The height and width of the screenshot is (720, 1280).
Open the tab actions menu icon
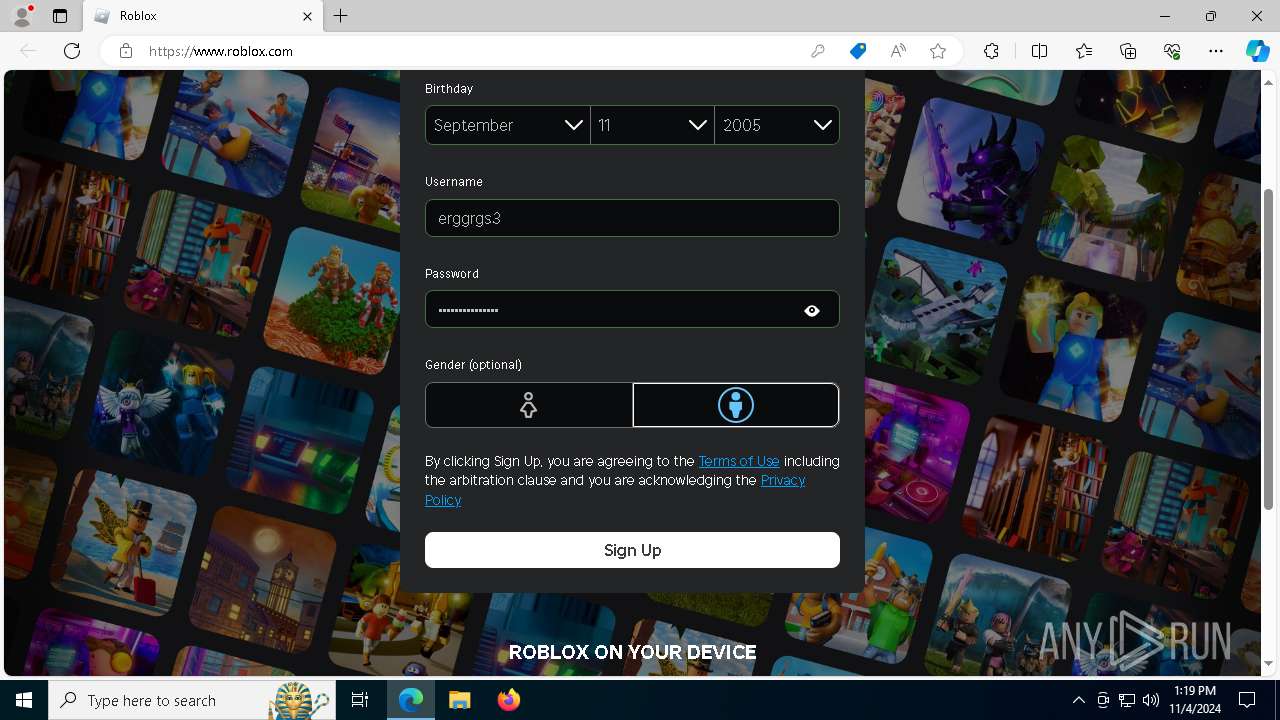tap(60, 16)
